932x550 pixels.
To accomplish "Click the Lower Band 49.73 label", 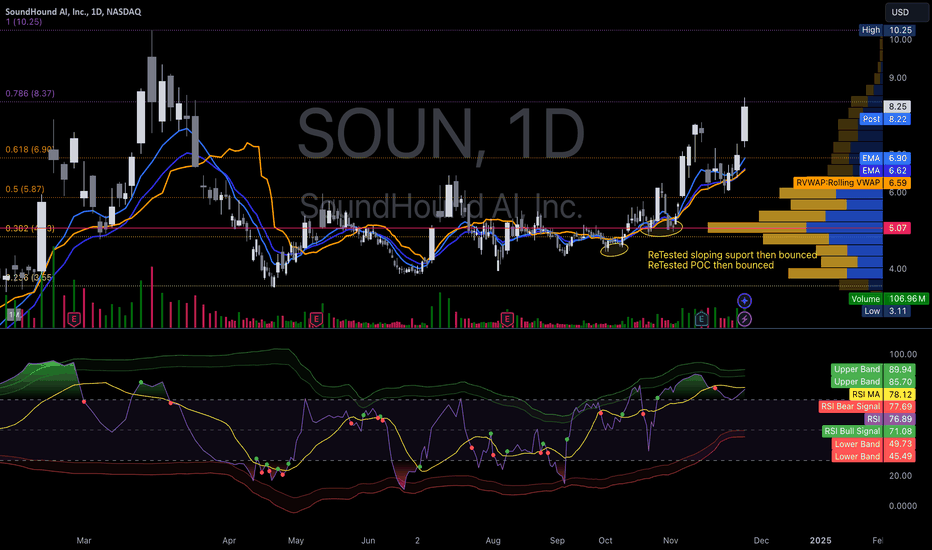I will point(873,444).
